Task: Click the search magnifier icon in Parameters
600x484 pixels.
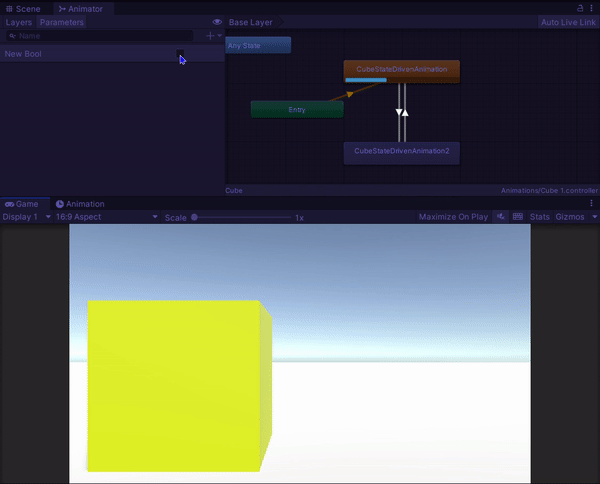Action: pos(12,36)
